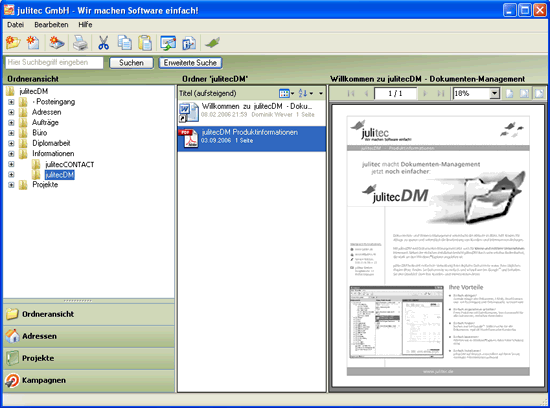
Task: Open the Bearbeiten menu
Action: click(x=51, y=25)
